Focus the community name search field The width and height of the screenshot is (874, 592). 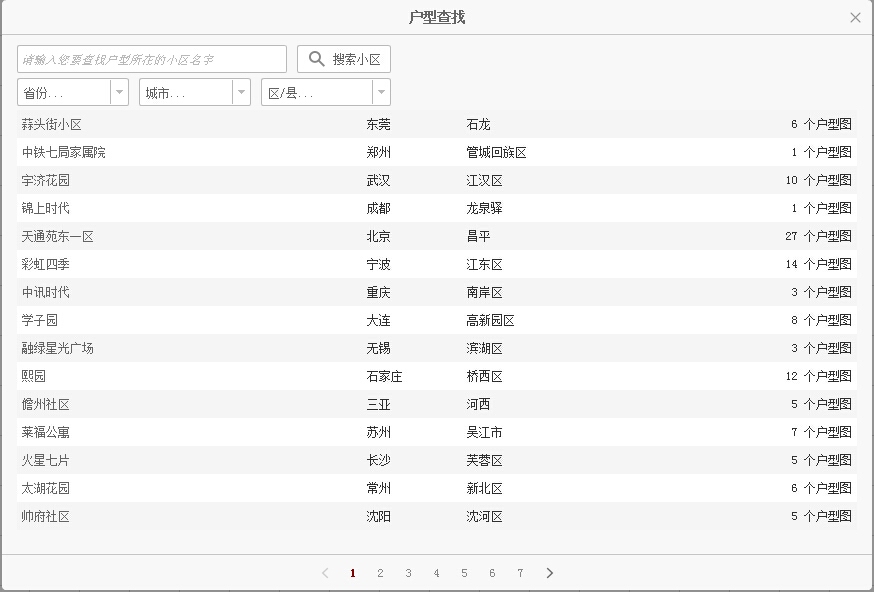[152, 59]
